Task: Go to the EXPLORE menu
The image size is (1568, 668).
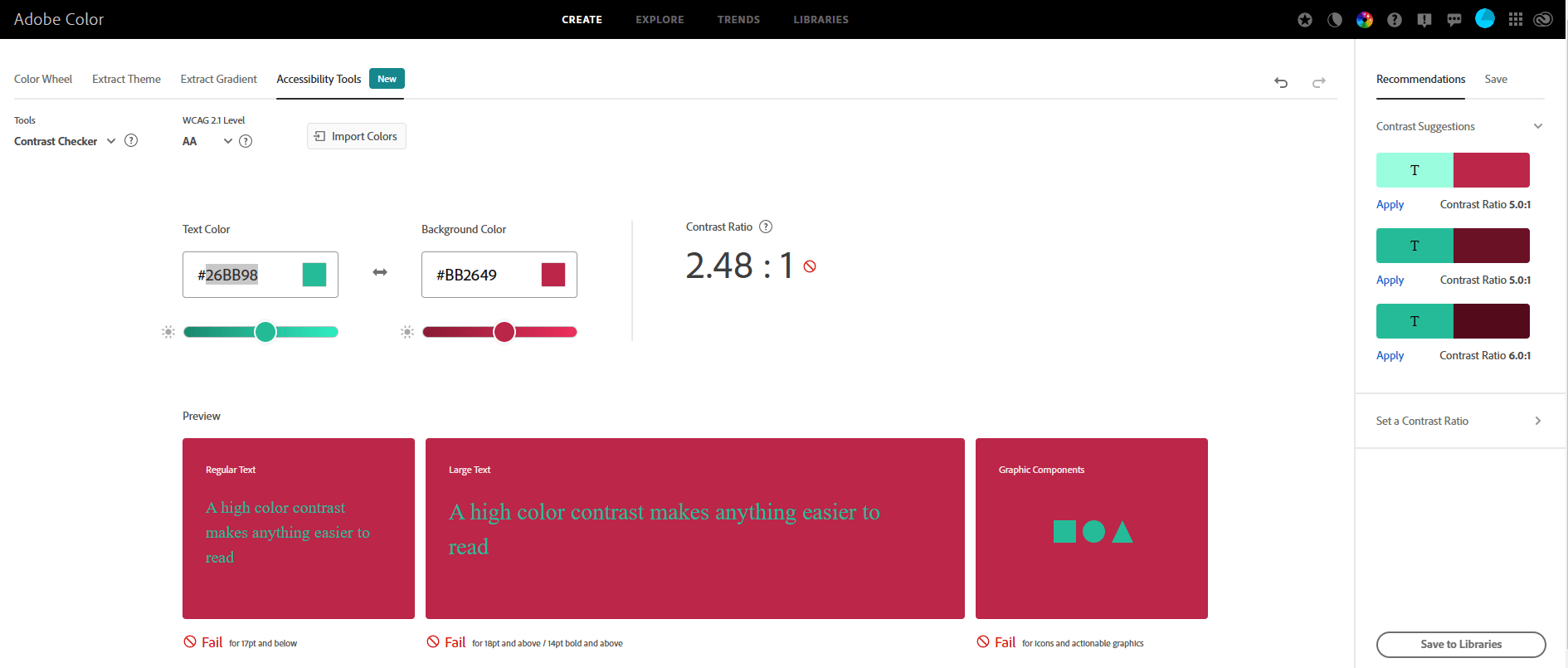Action: 660,20
